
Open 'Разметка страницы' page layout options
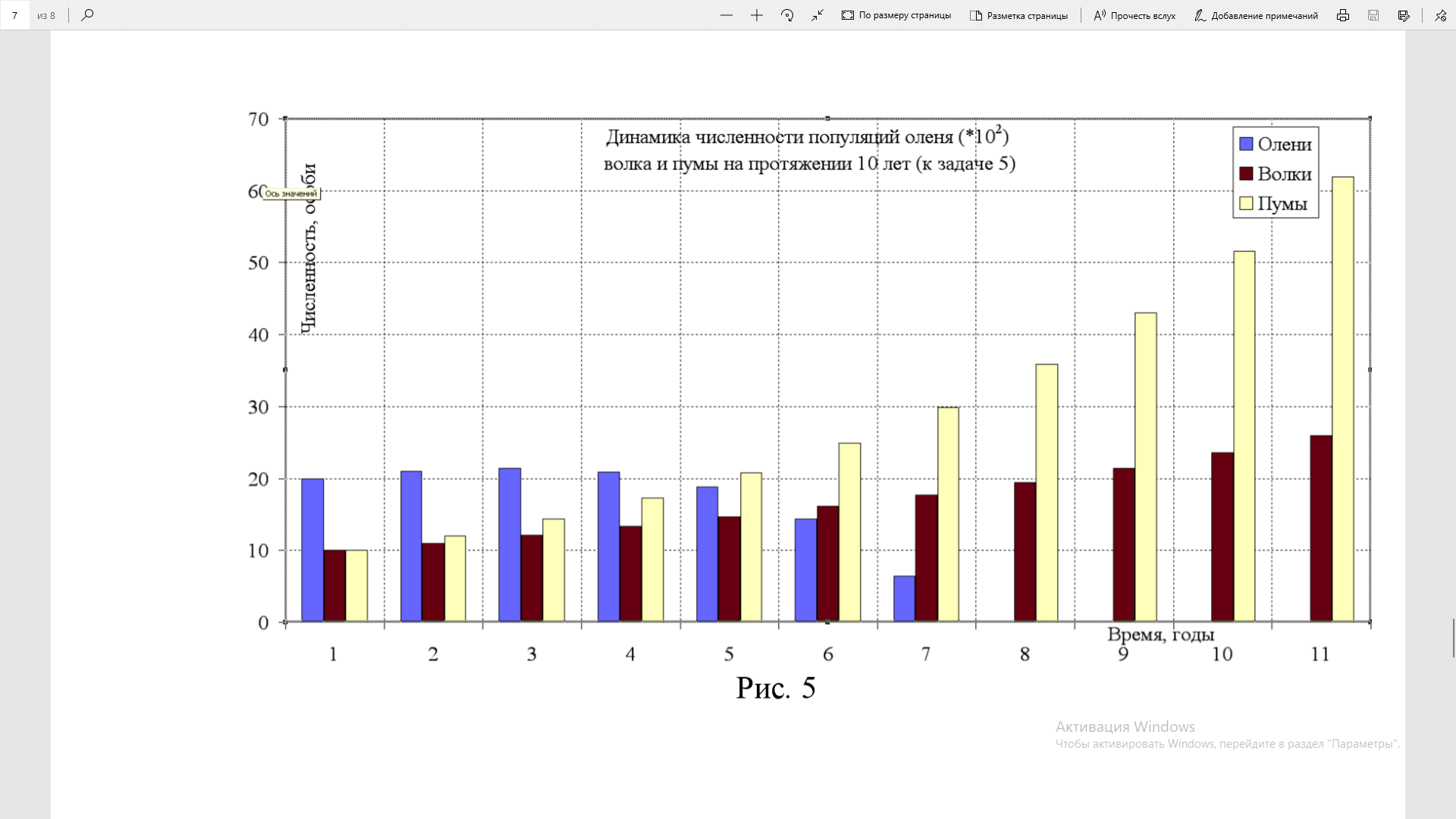pyautogui.click(x=1018, y=15)
